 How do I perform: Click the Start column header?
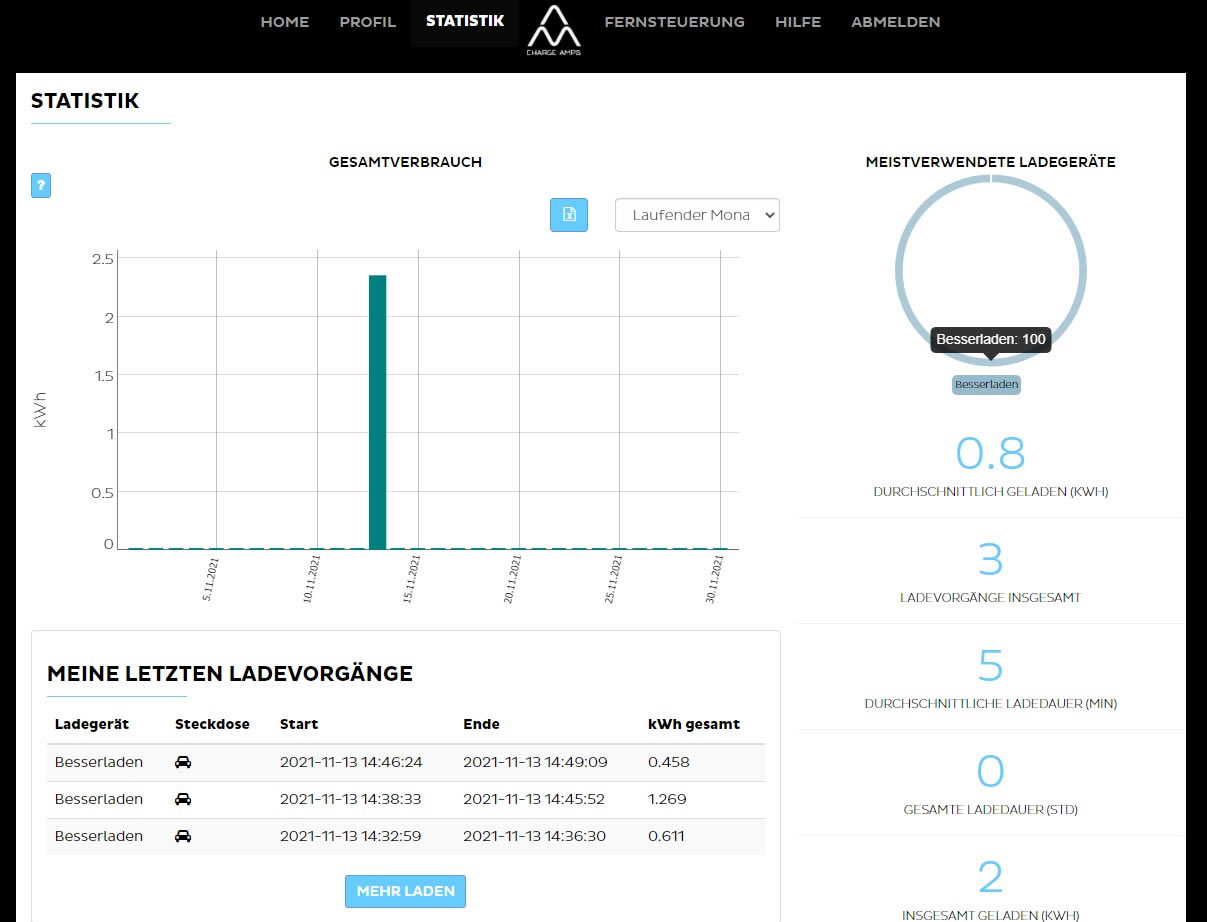tap(299, 724)
